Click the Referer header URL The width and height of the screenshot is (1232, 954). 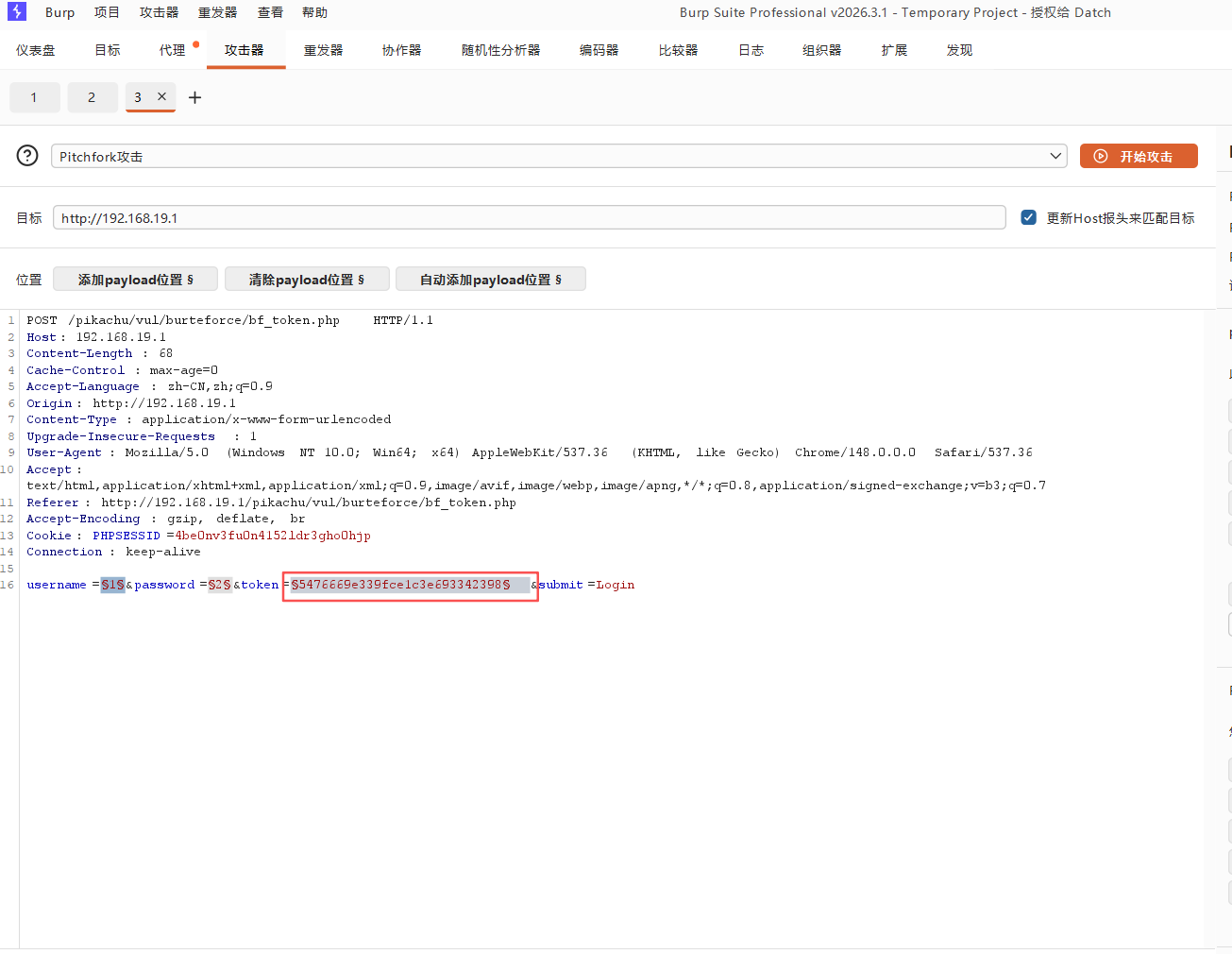[x=309, y=503]
